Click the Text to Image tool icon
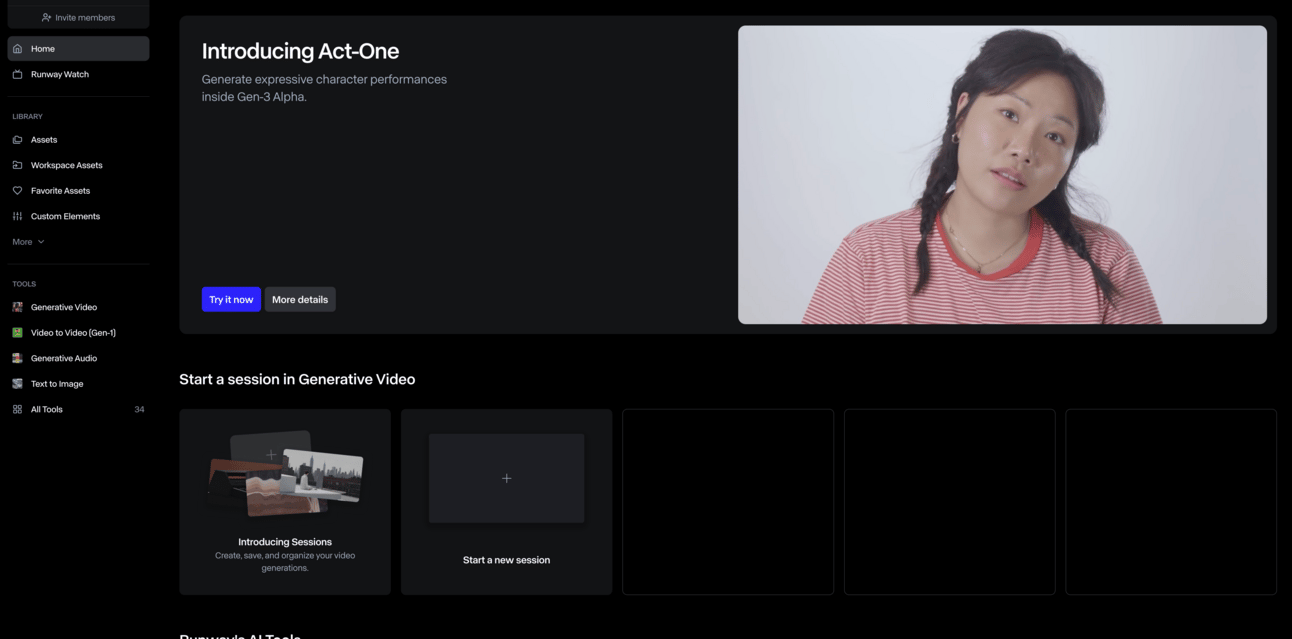This screenshot has height=639, width=1292. [17, 384]
